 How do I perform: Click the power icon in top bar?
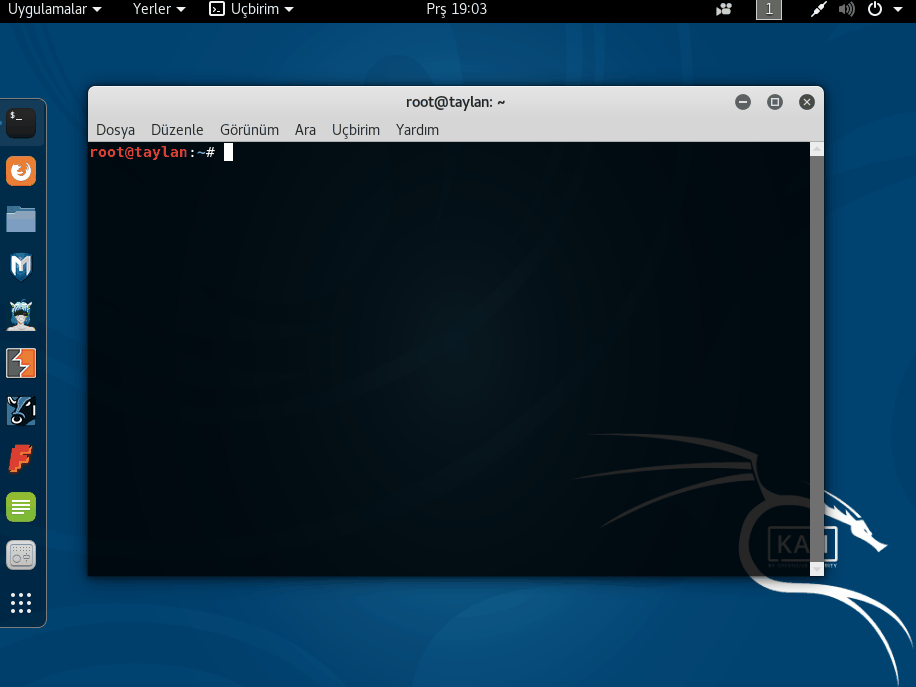[875, 9]
